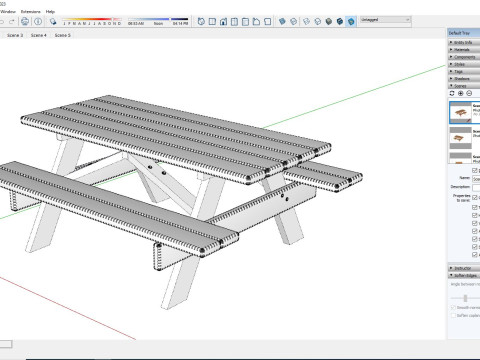Select second scene thumbnail in list
The width and height of the screenshot is (480, 360).
click(460, 138)
